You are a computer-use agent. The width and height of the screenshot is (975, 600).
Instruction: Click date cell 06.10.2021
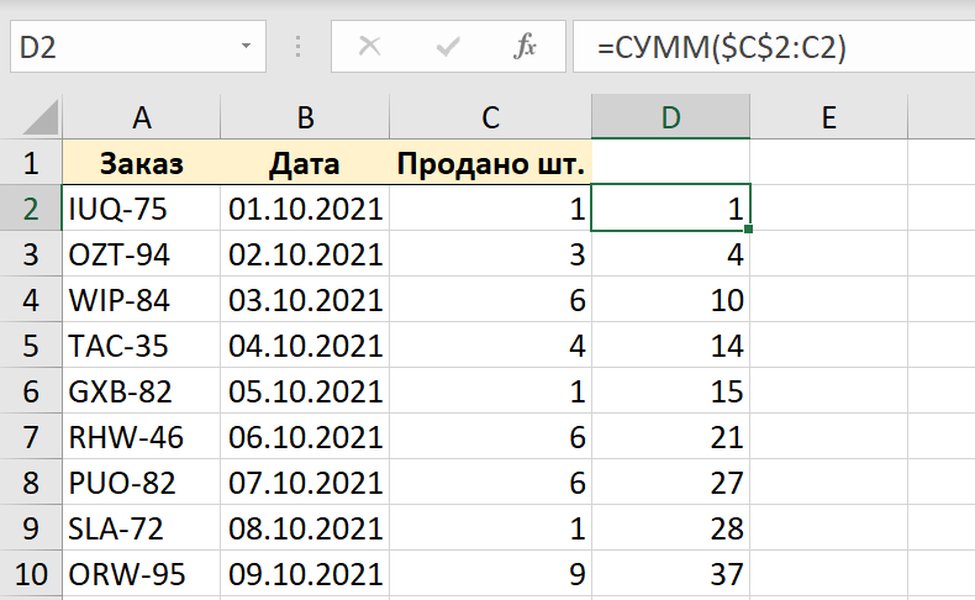305,436
